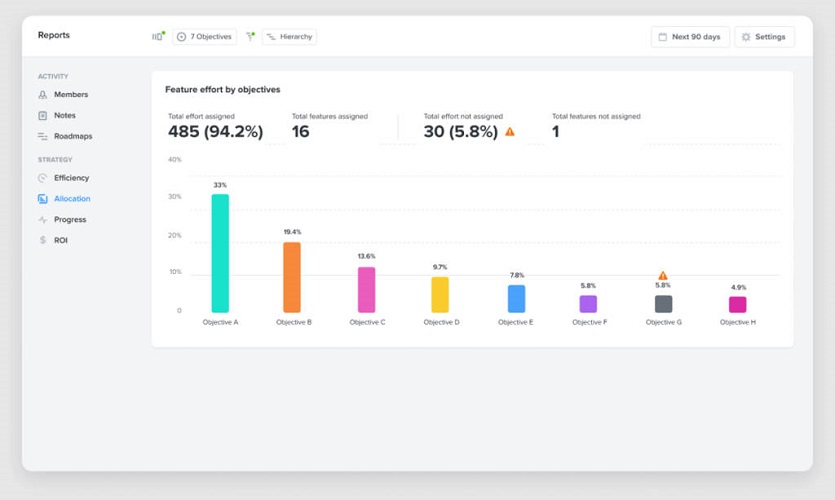Click the orange Objective B bar
This screenshot has height=500, width=835.
pos(292,277)
